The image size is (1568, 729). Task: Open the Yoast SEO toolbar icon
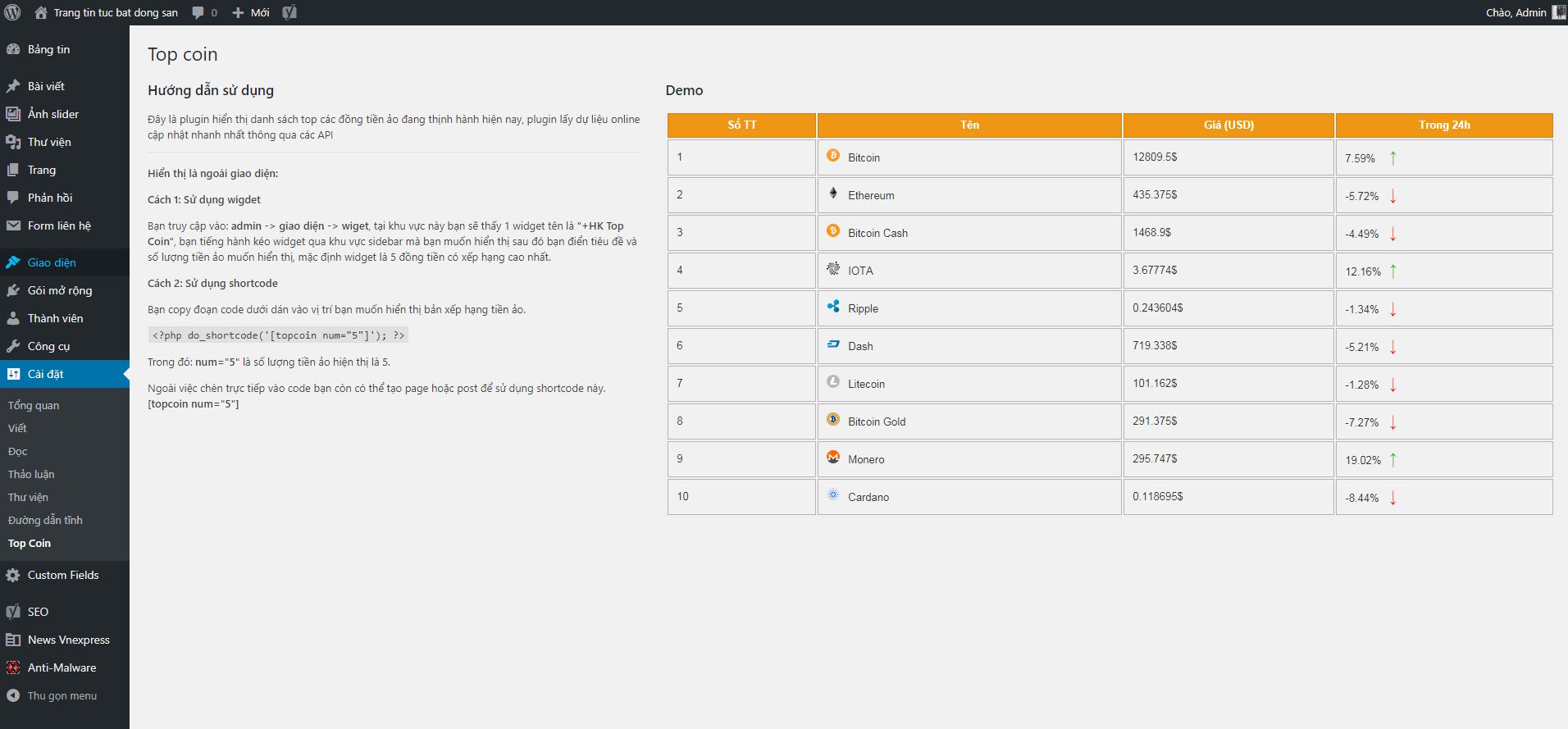tap(289, 12)
